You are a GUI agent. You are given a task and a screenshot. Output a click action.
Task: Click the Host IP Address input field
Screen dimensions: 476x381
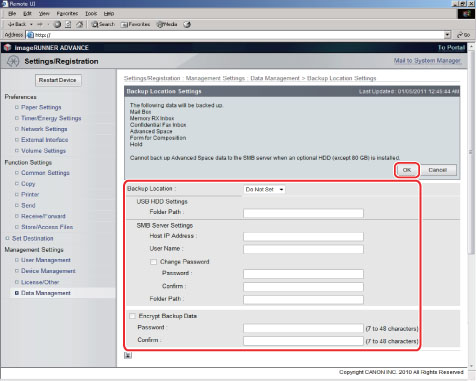pos(303,237)
